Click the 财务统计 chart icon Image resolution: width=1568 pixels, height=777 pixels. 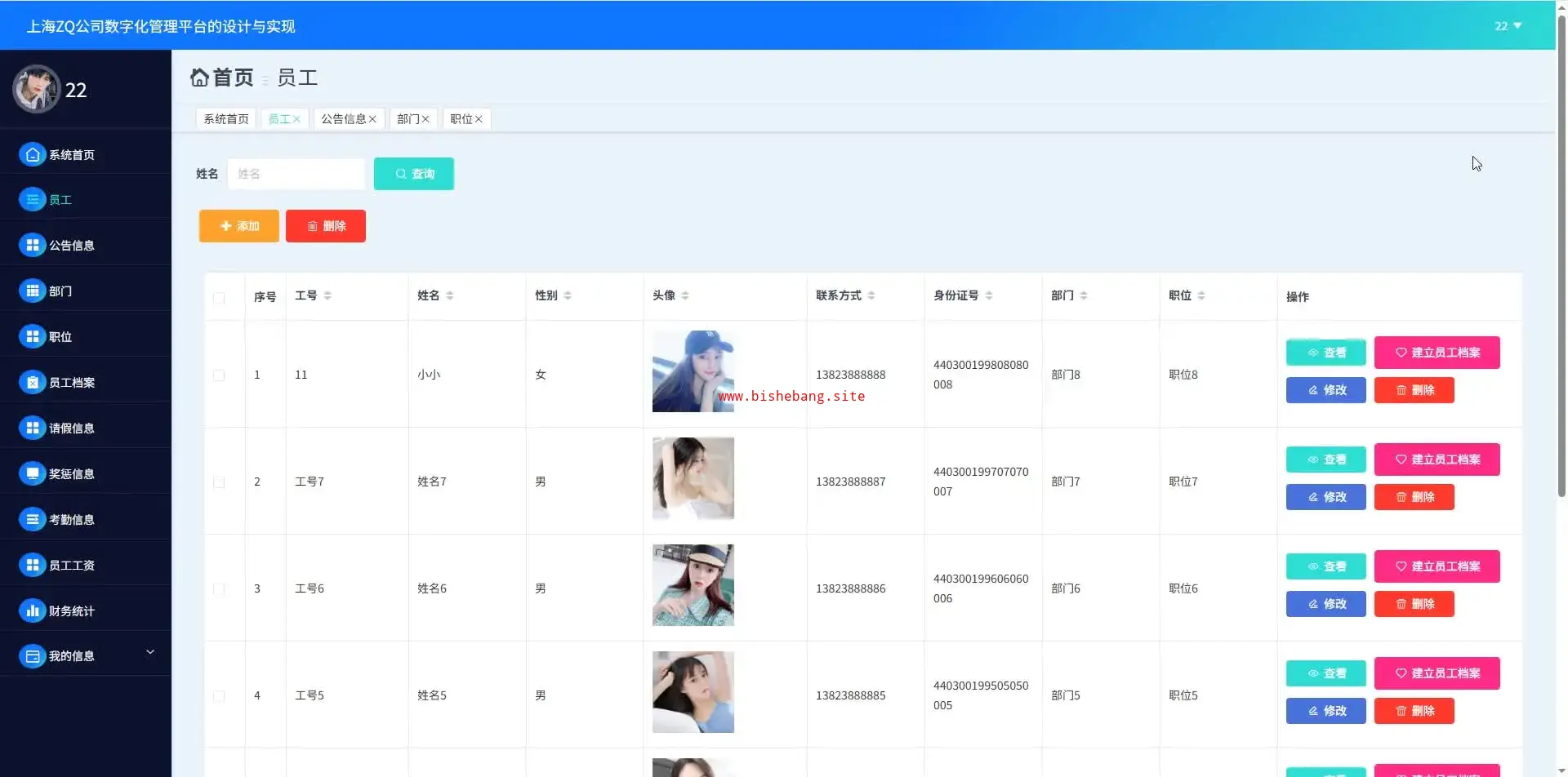click(x=32, y=610)
